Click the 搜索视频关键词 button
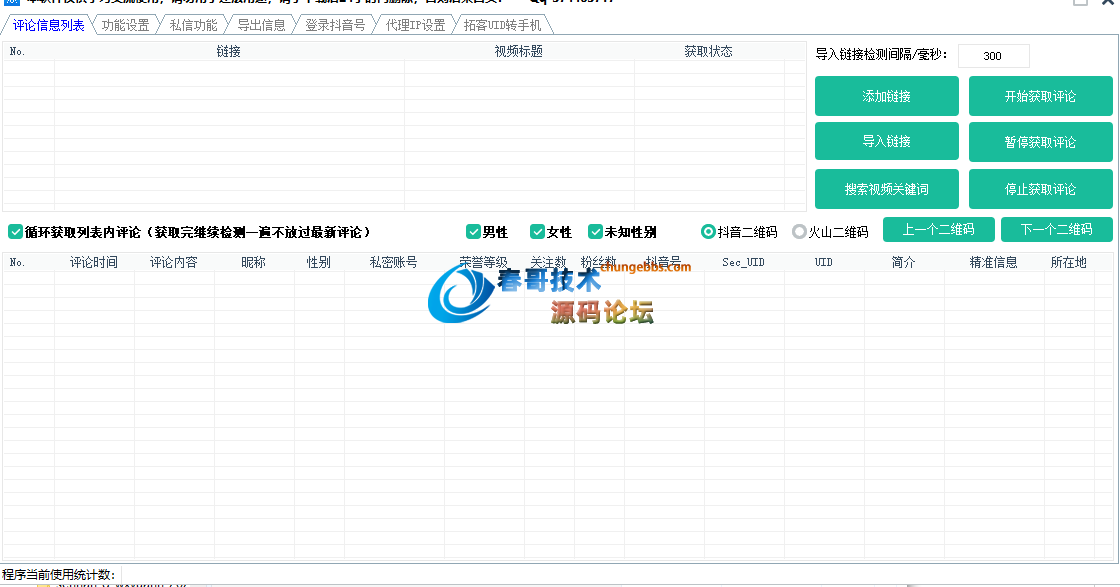Viewport: 1120px width, 587px height. (886, 189)
